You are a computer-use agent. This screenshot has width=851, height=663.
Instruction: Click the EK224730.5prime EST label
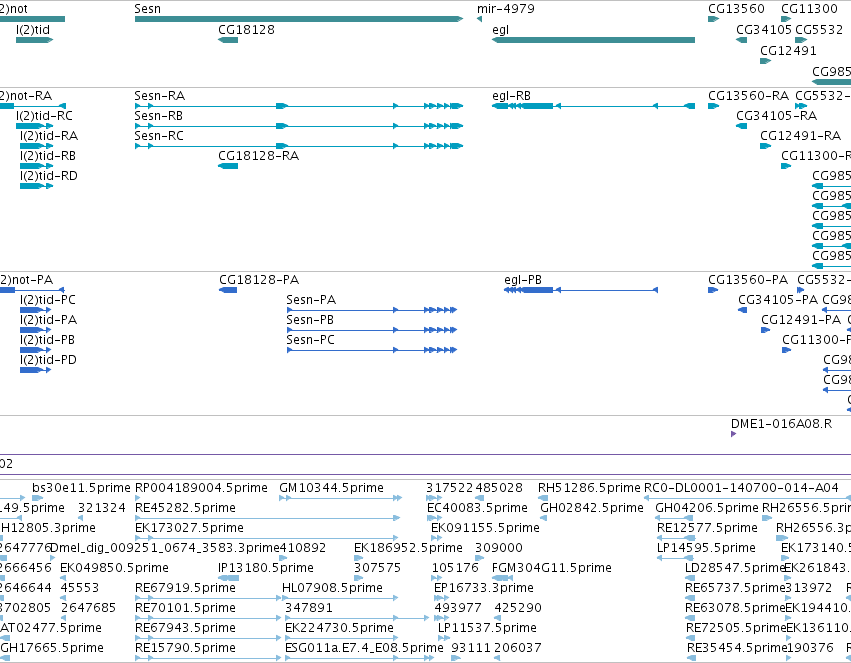(x=340, y=628)
